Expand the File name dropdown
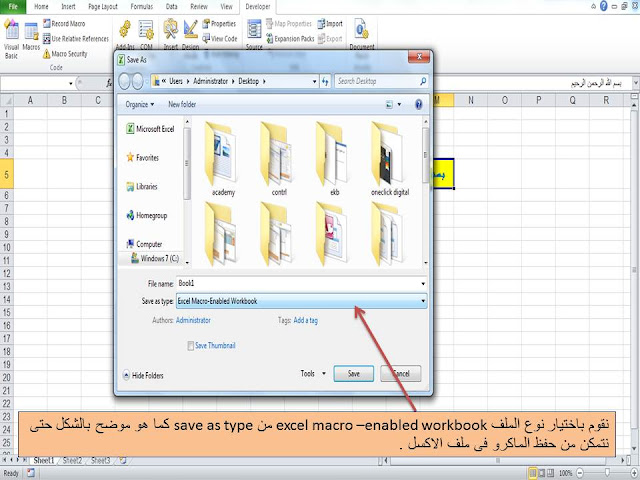 pos(423,284)
